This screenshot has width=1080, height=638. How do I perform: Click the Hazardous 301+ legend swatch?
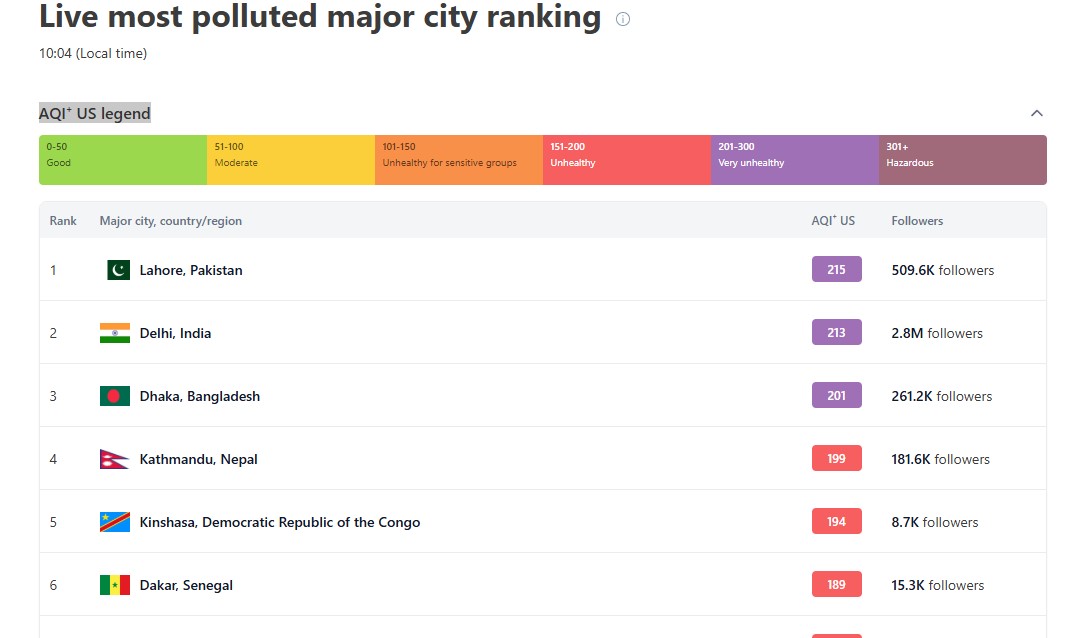(x=963, y=160)
